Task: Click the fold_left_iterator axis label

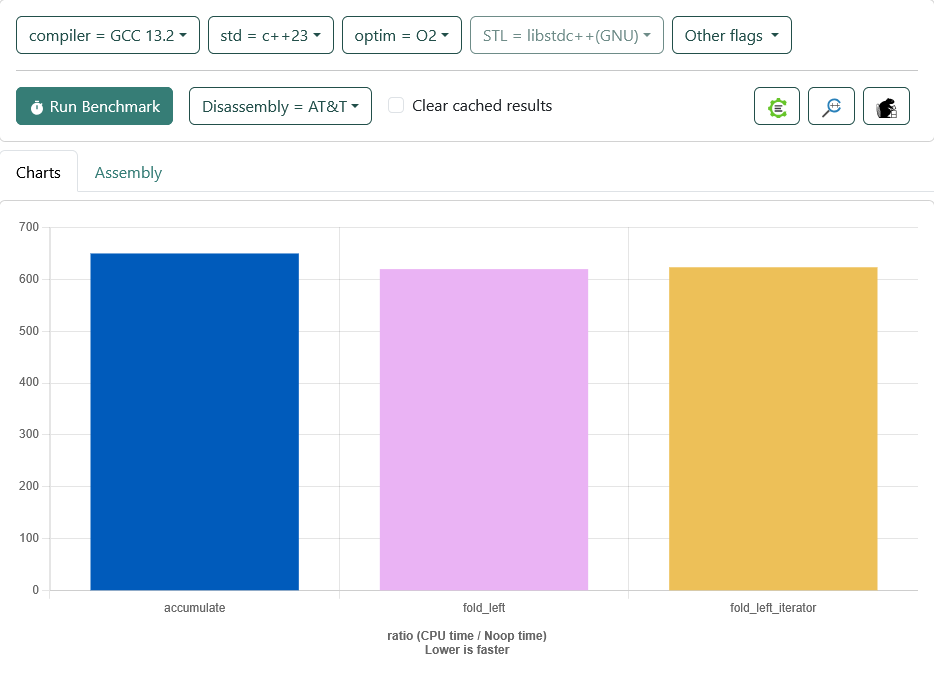Action: pyautogui.click(x=773, y=607)
